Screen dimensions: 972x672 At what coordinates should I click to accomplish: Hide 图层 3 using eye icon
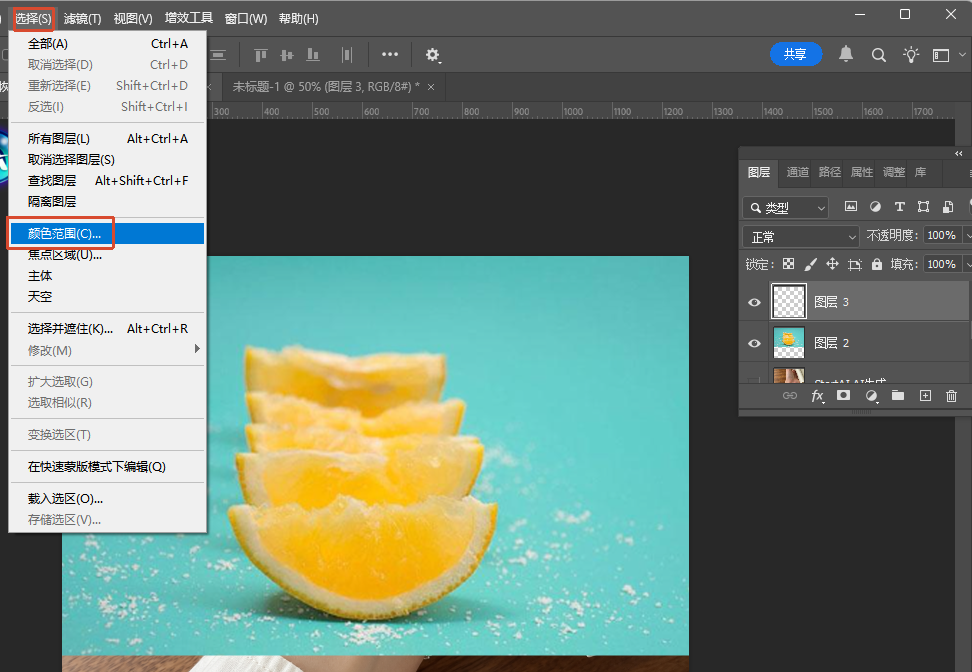coord(754,303)
